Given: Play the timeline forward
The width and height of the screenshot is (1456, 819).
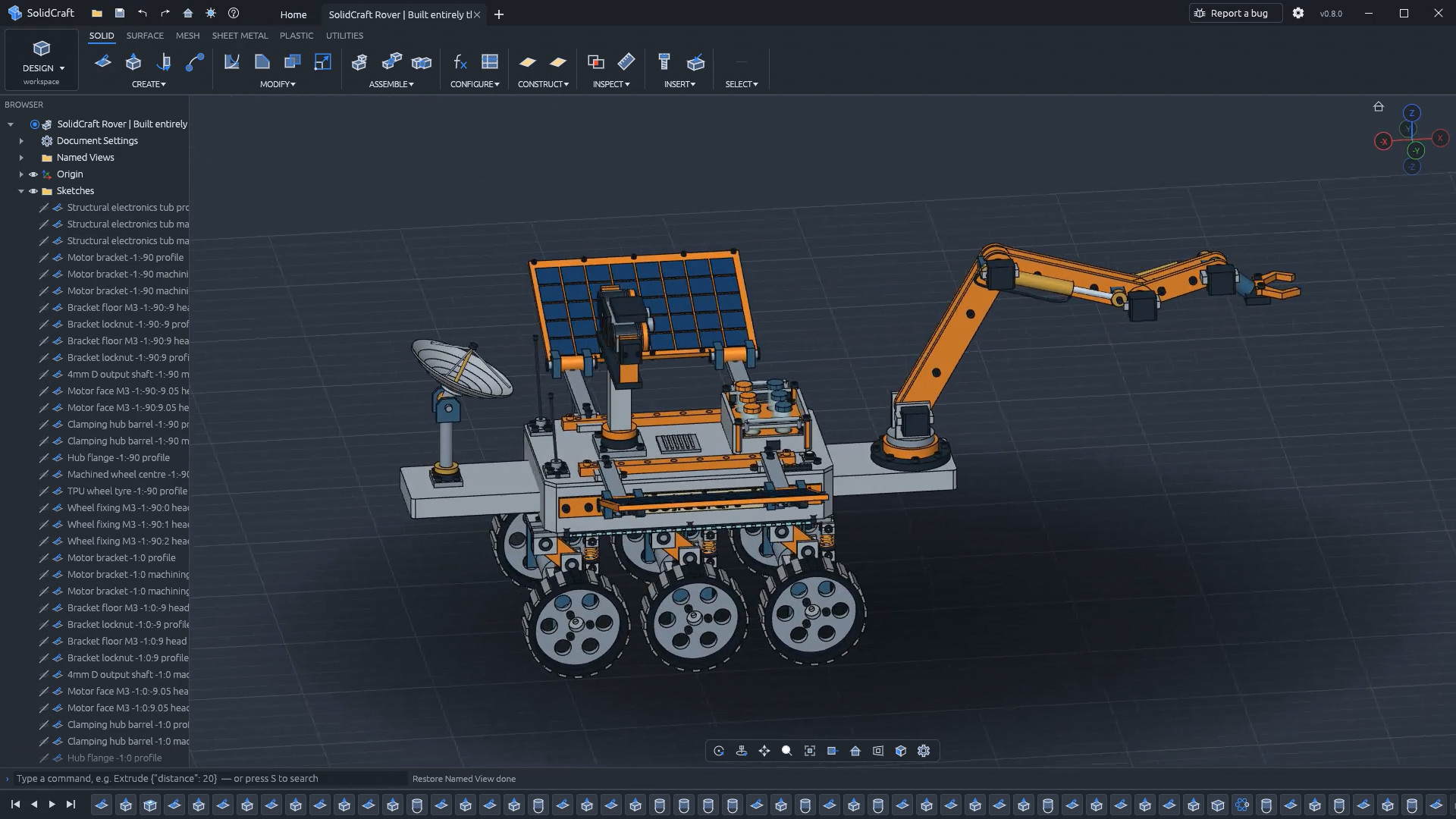Looking at the screenshot, I should (x=52, y=805).
